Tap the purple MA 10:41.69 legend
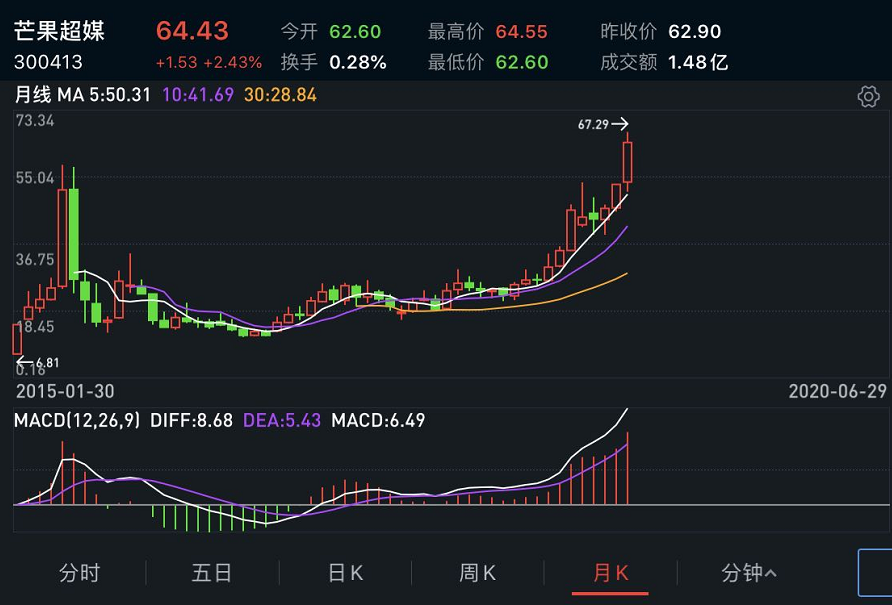 (x=198, y=94)
